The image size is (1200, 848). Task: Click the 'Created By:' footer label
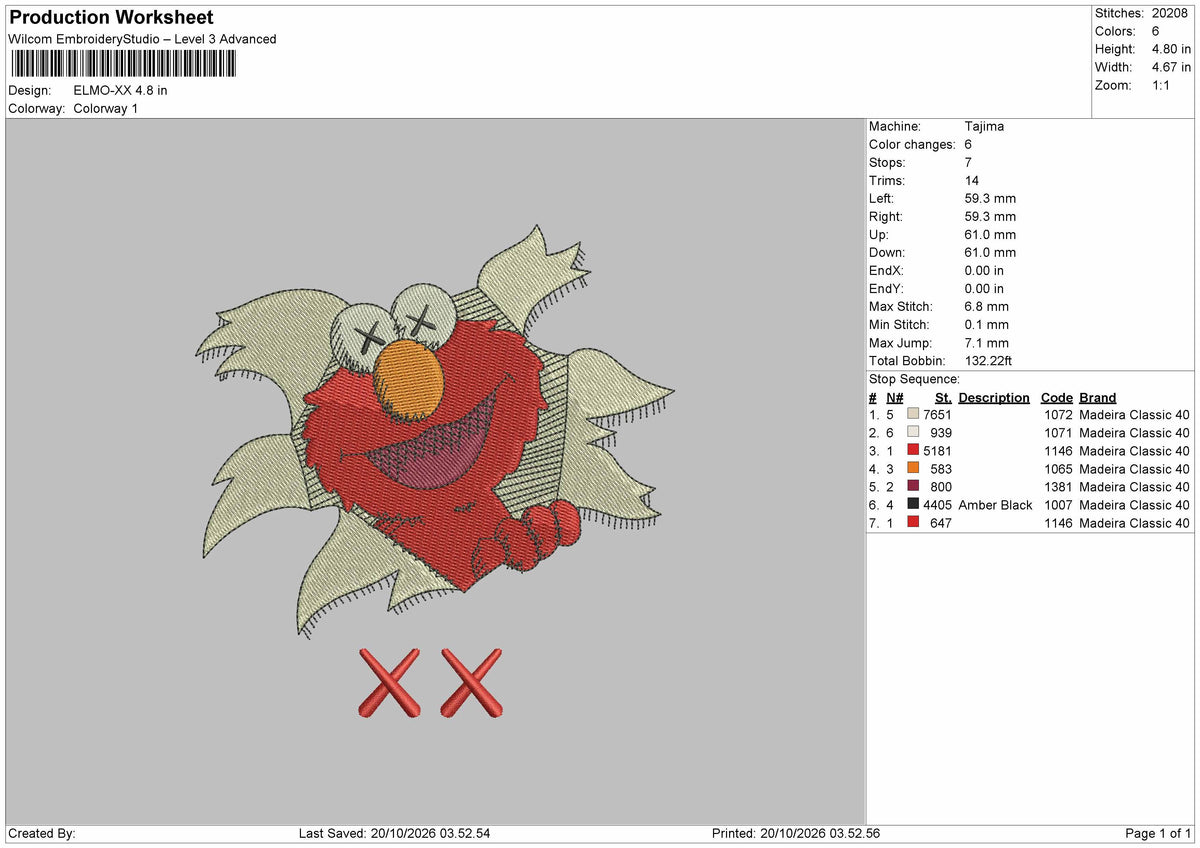pyautogui.click(x=42, y=833)
